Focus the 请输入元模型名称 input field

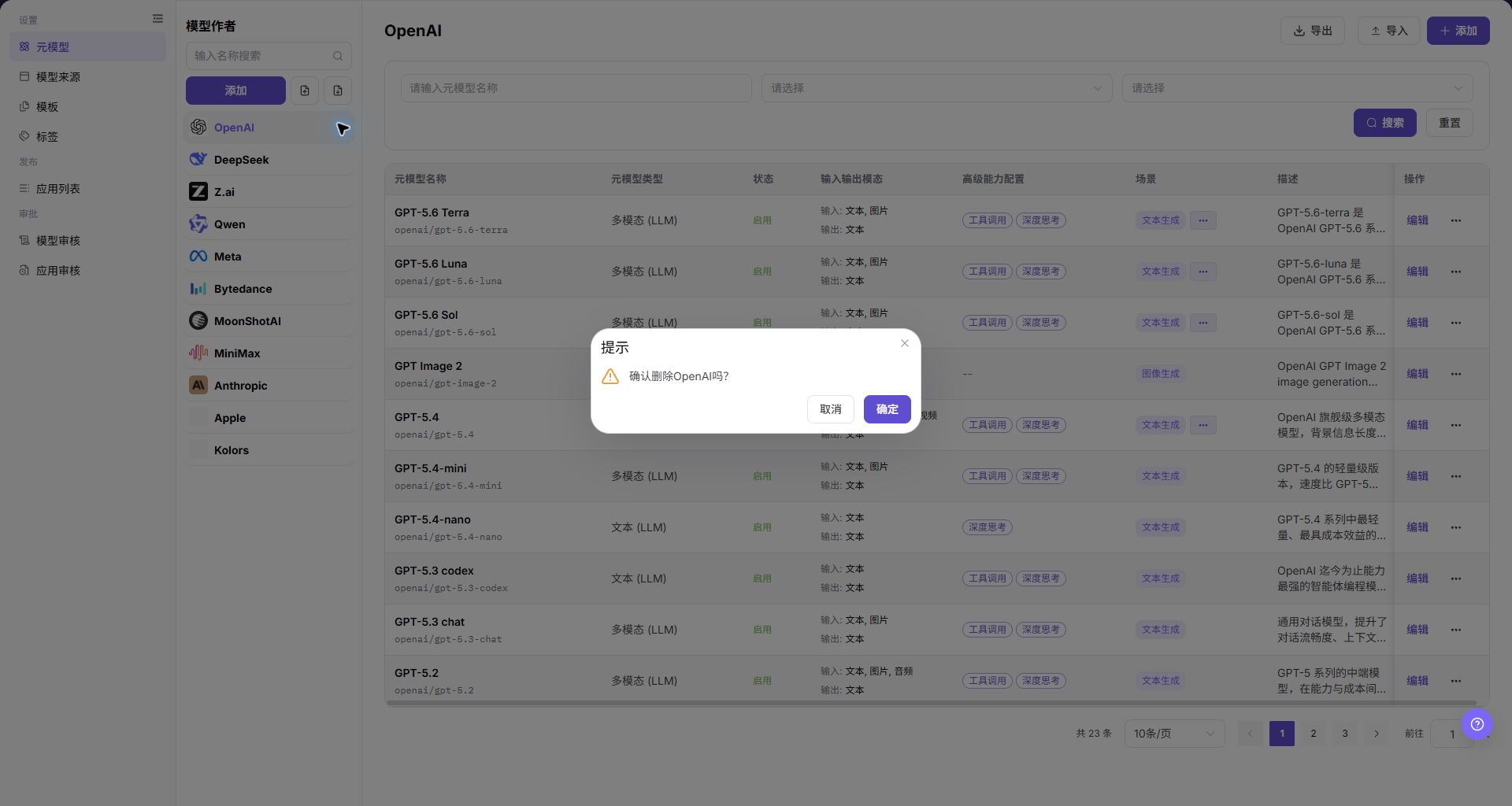576,88
